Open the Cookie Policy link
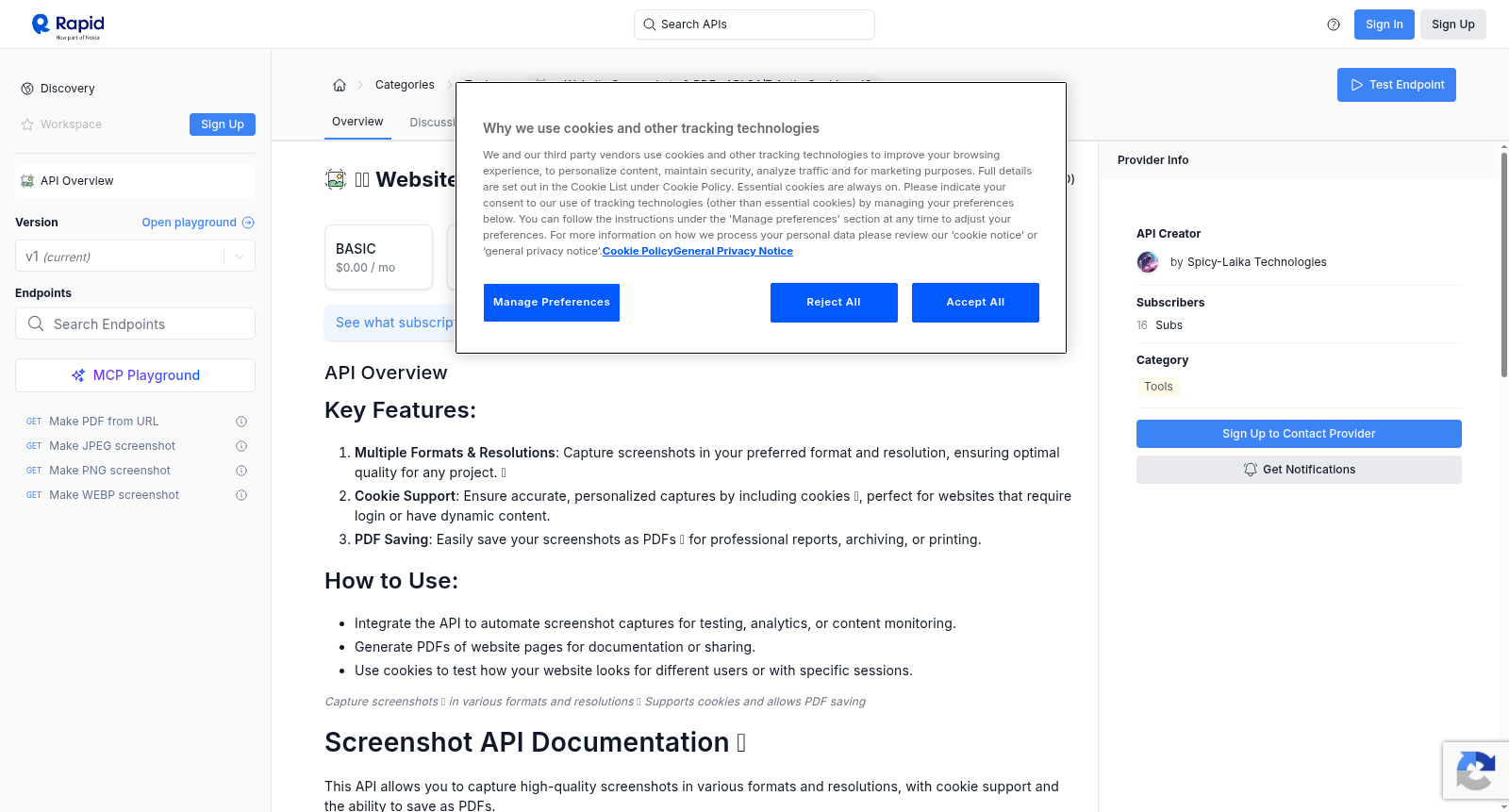 tap(638, 251)
